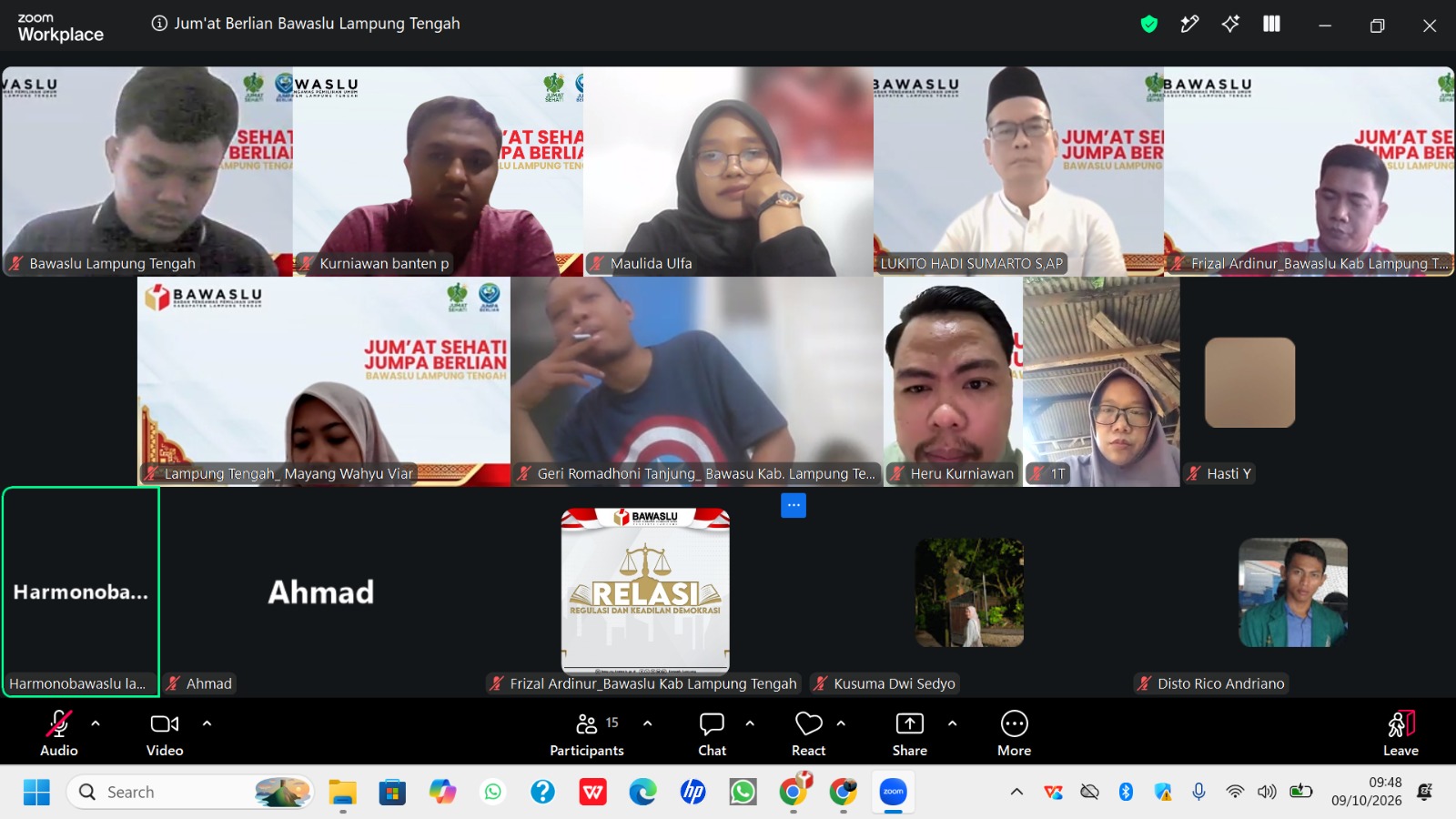The width and height of the screenshot is (1456, 819).
Task: Leave the Zoom meeting
Action: (1400, 733)
